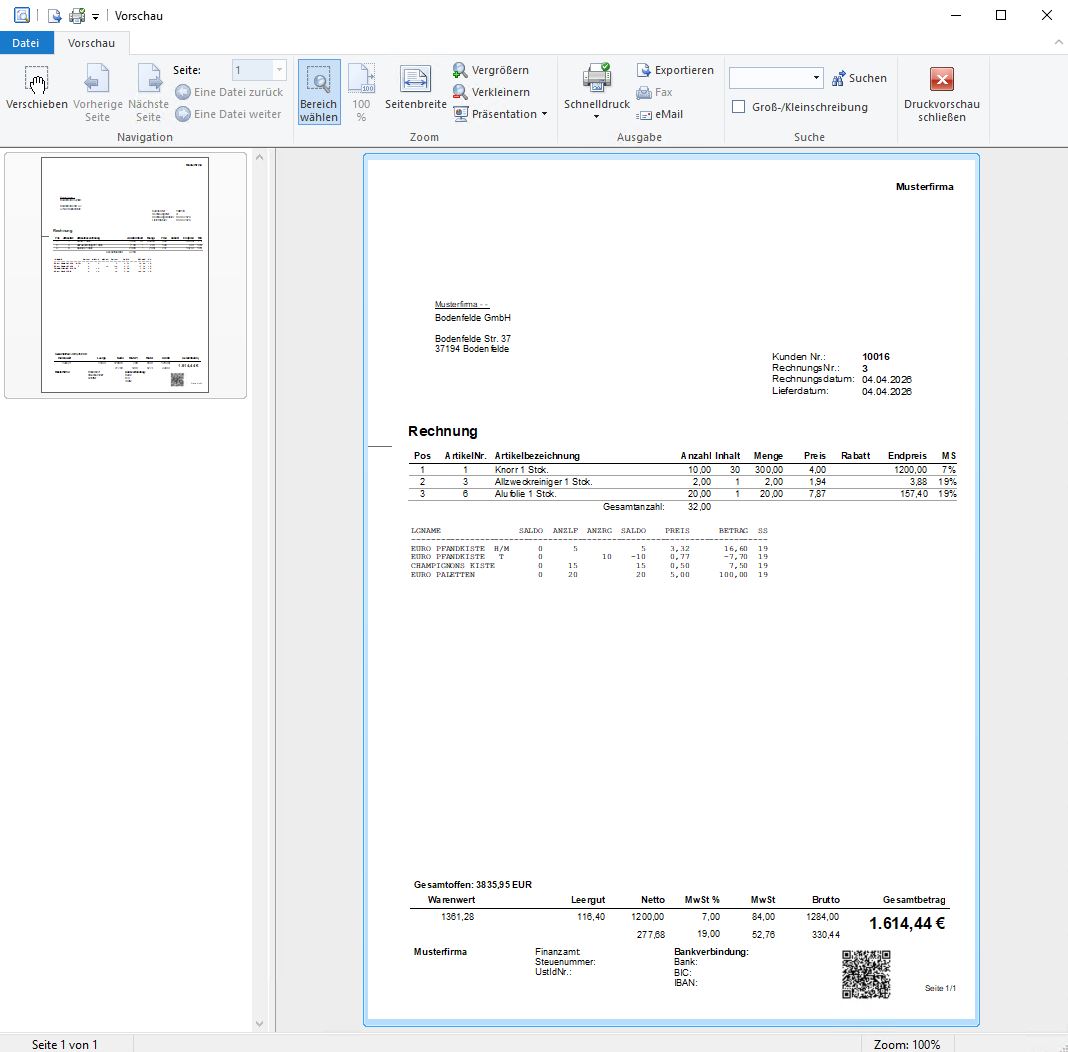Viewport: 1068px width, 1052px height.
Task: Select the page 1 thumbnail
Action: click(125, 275)
